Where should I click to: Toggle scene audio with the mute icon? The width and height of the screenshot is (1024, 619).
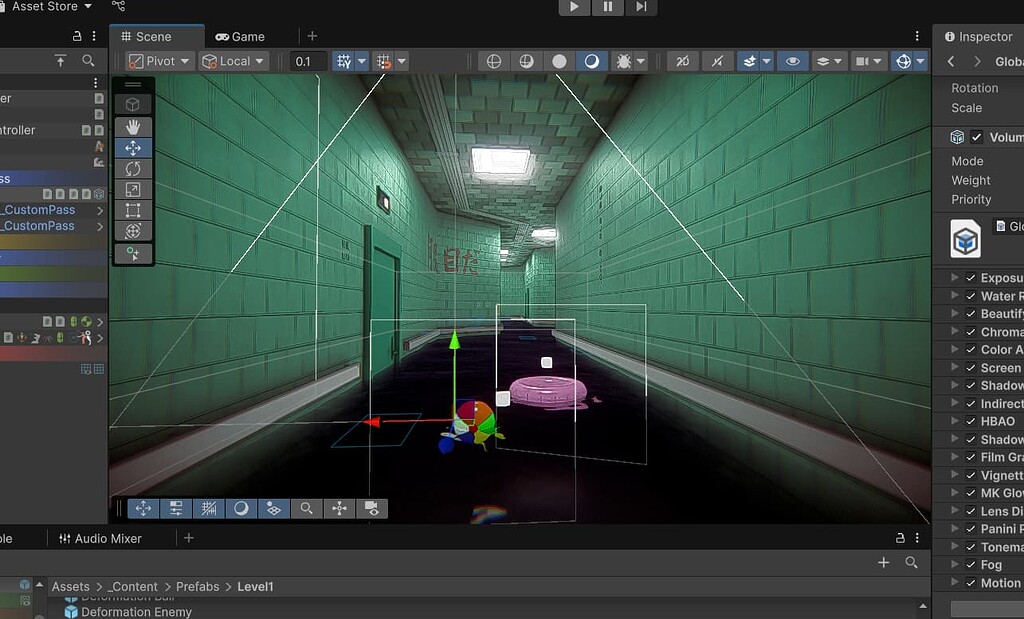pyautogui.click(x=717, y=61)
